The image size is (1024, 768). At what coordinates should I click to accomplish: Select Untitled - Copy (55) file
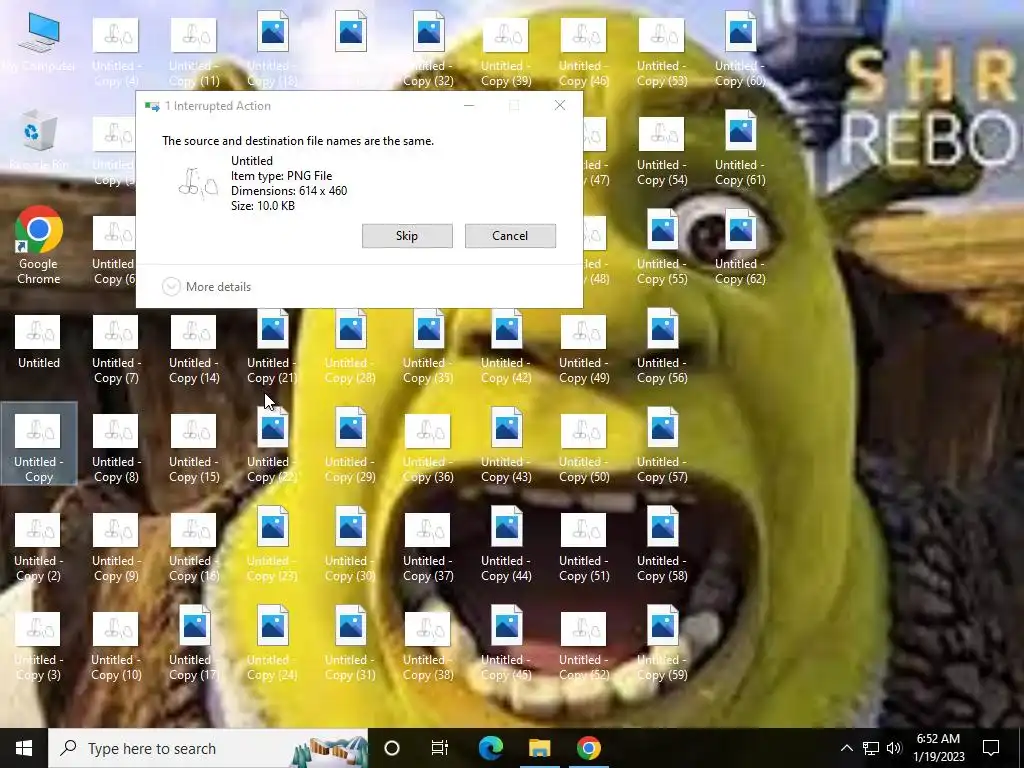(662, 248)
